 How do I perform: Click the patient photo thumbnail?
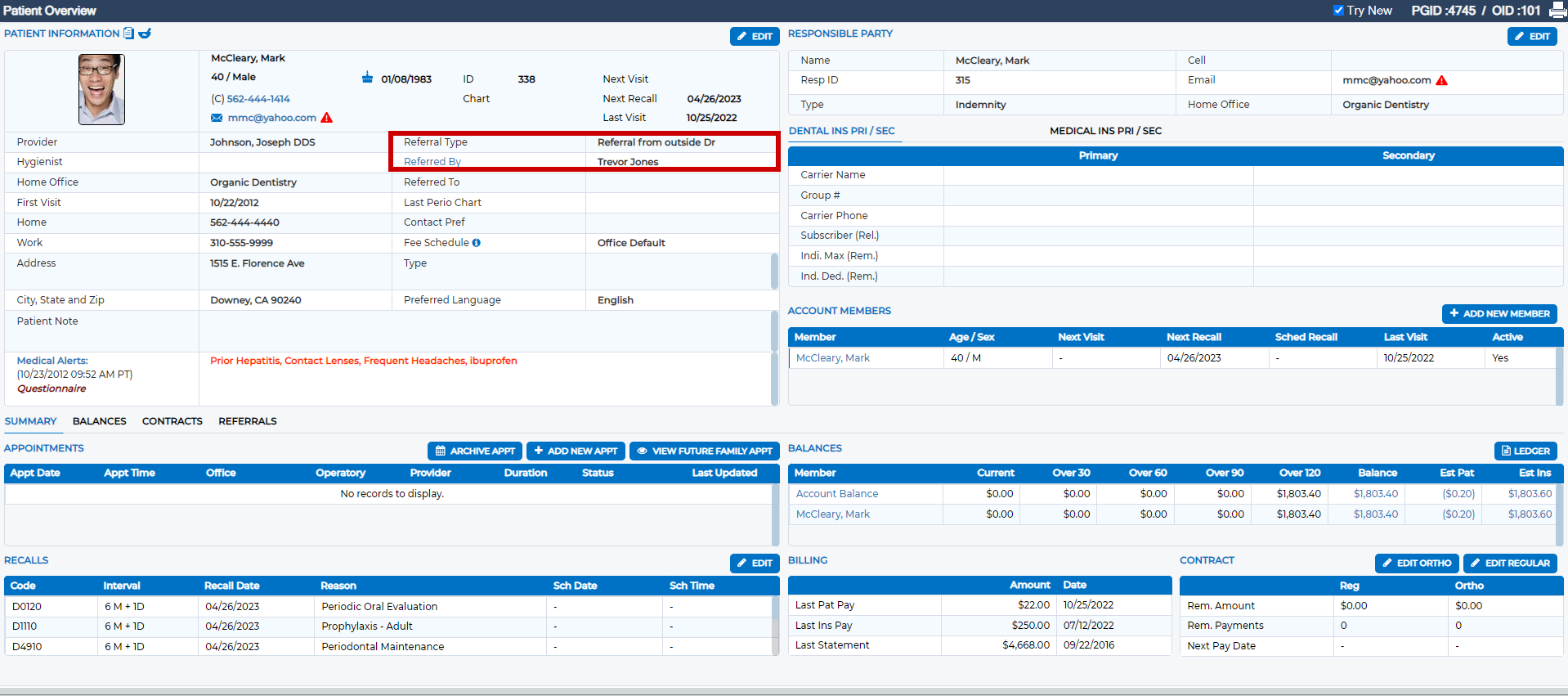101,89
